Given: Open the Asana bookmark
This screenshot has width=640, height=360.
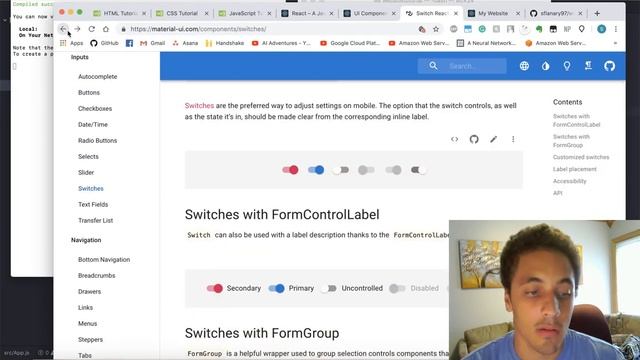Looking at the screenshot, I should [x=185, y=43].
